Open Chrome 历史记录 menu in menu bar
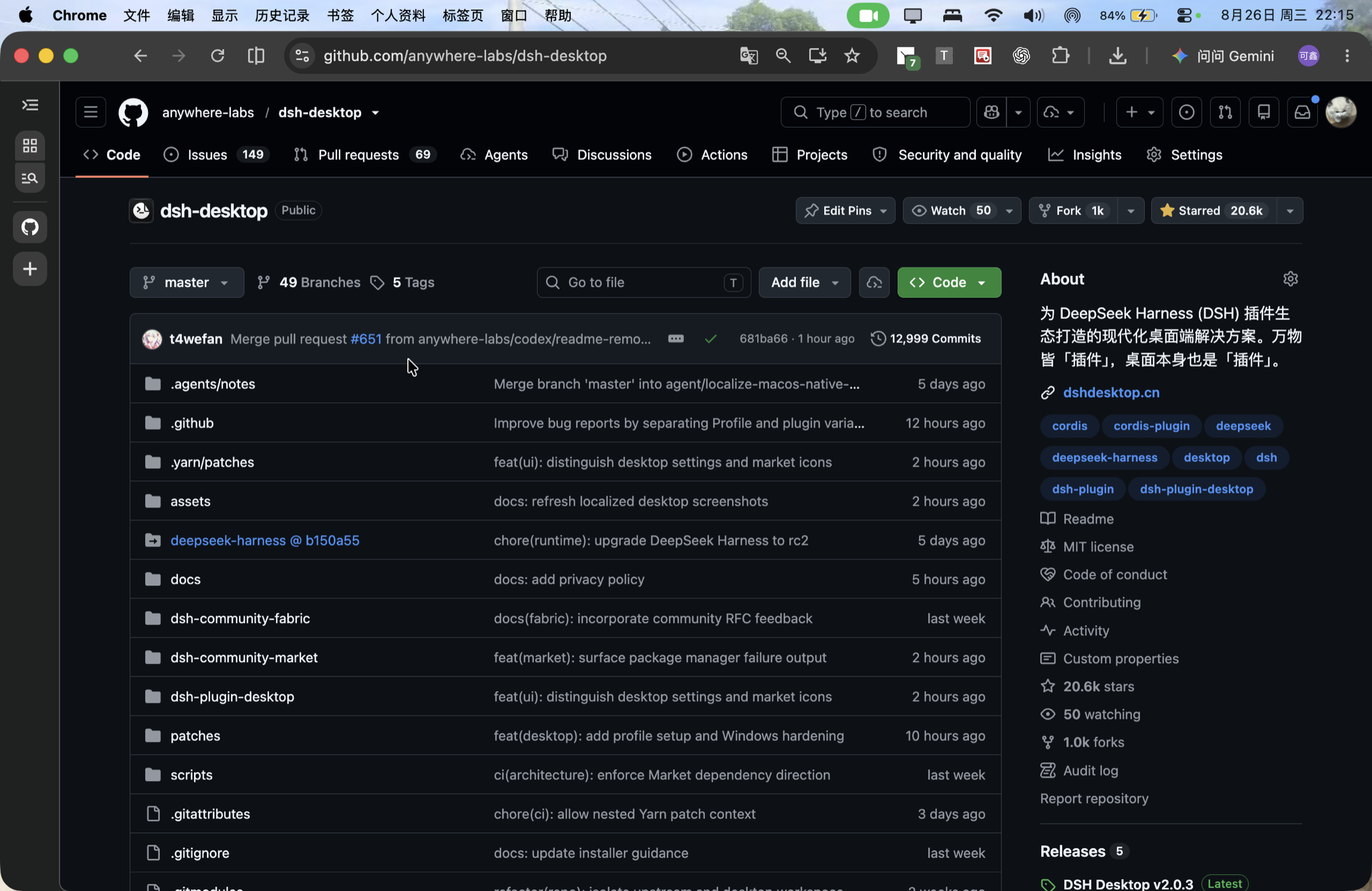Viewport: 1372px width, 891px height. (282, 15)
